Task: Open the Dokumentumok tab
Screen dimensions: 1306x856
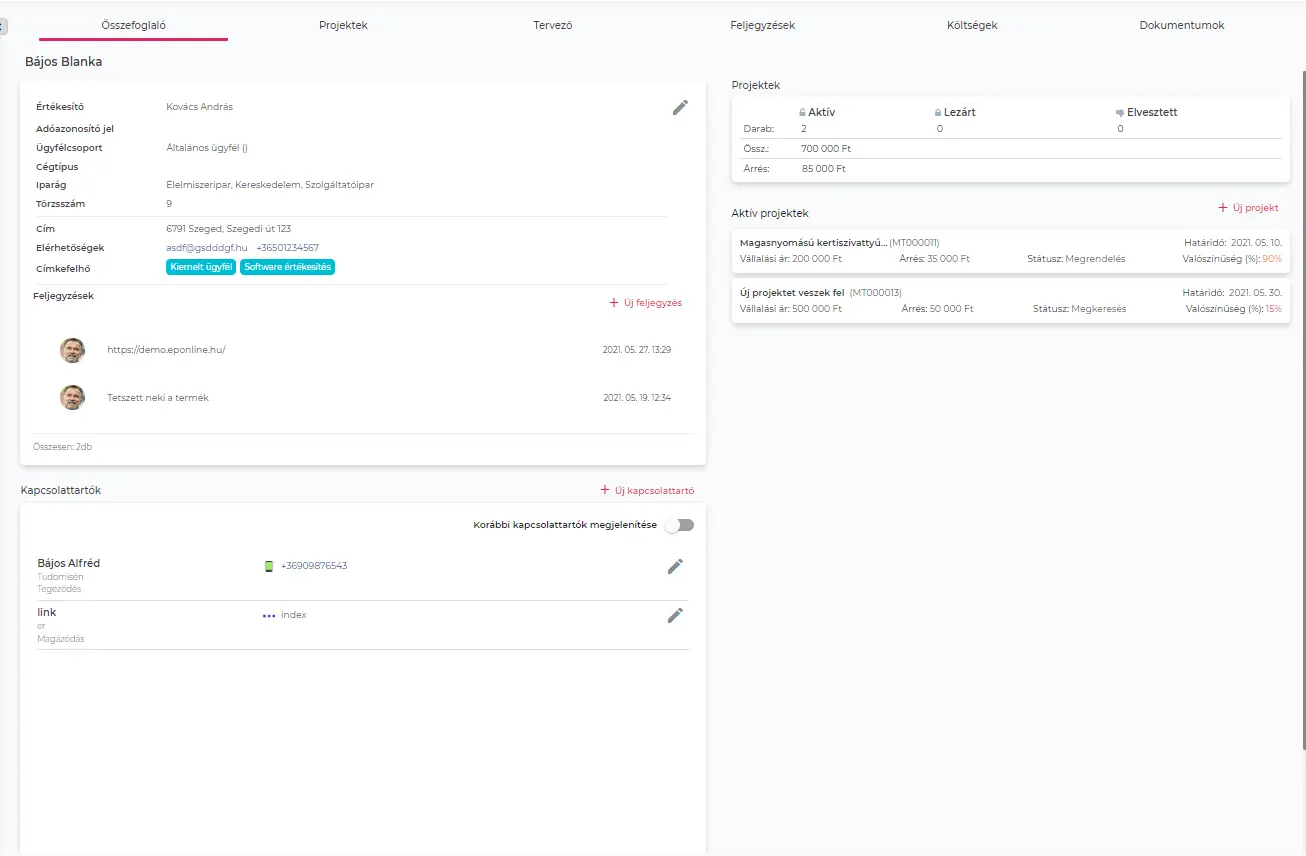Action: click(x=1181, y=25)
